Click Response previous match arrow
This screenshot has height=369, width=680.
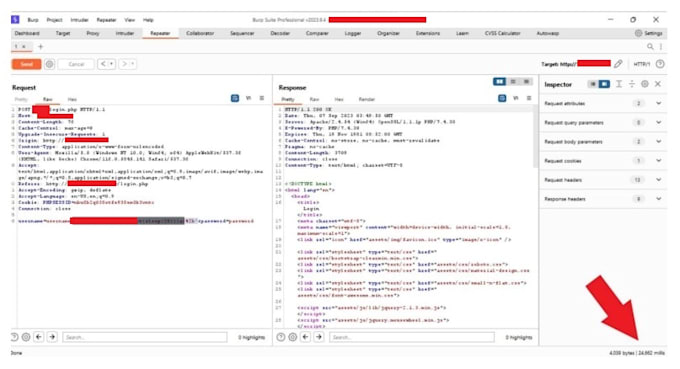pos(306,337)
